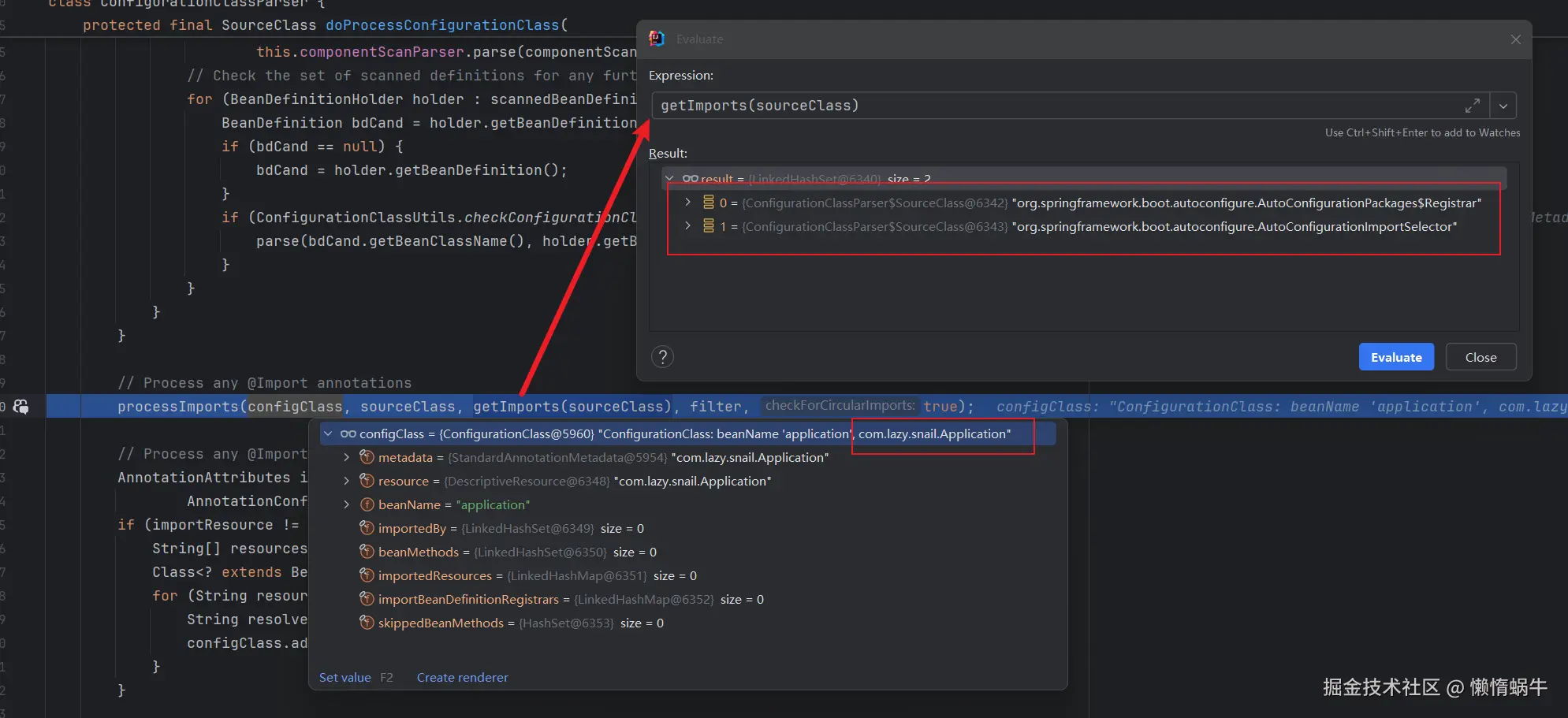
Task: Click the "// Process any @Import annotations" comment above processImports
Action: pyautogui.click(x=265, y=383)
